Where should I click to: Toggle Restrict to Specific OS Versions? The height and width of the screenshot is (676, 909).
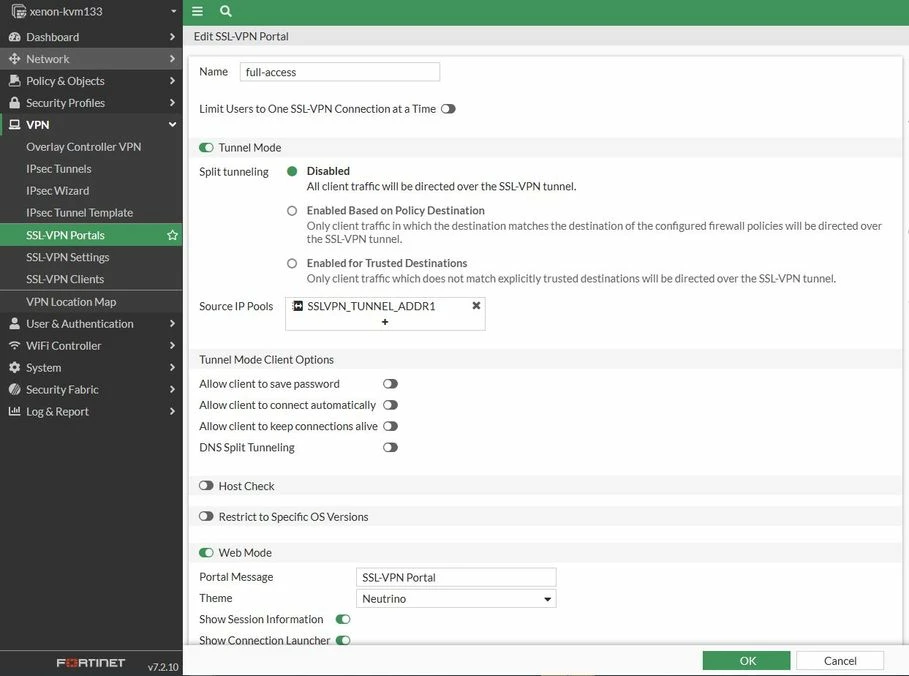pyautogui.click(x=206, y=517)
